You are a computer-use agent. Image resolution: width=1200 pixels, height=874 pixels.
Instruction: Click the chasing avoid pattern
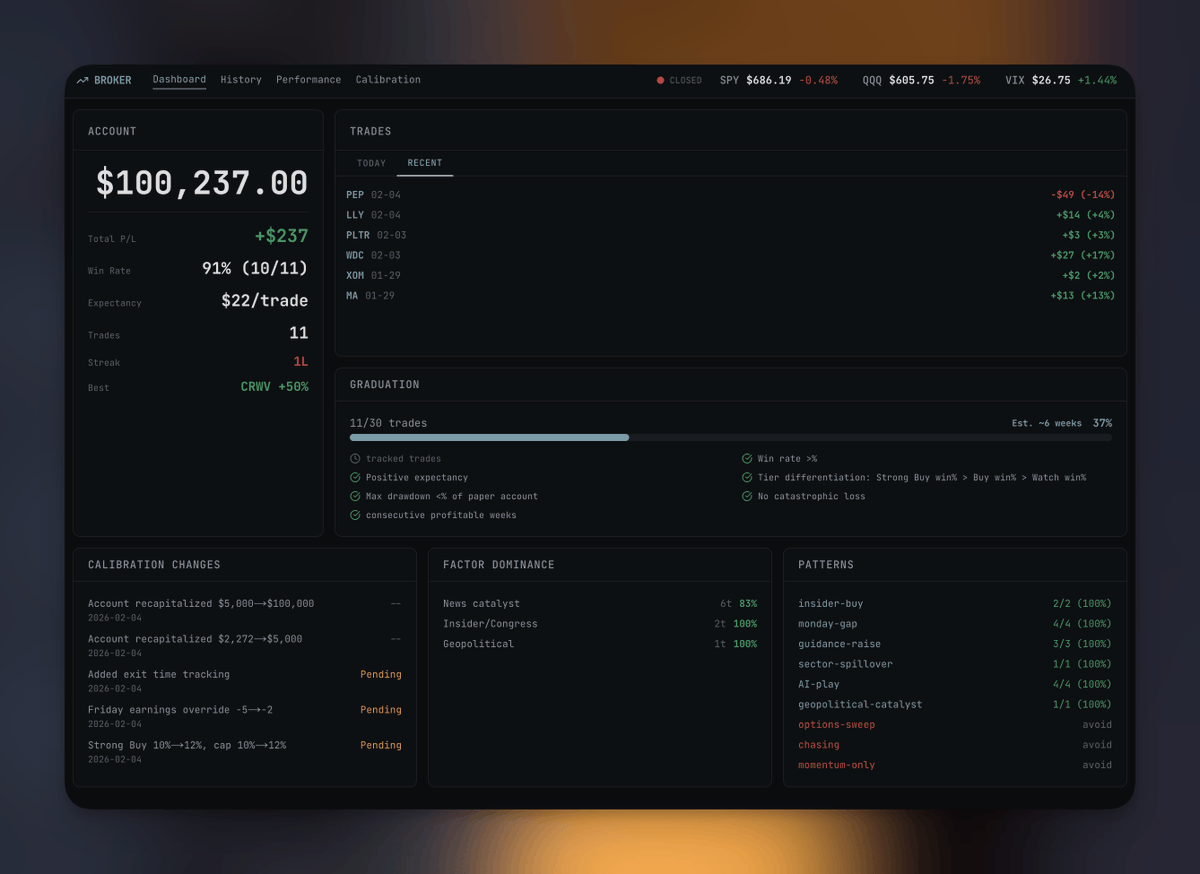(955, 744)
